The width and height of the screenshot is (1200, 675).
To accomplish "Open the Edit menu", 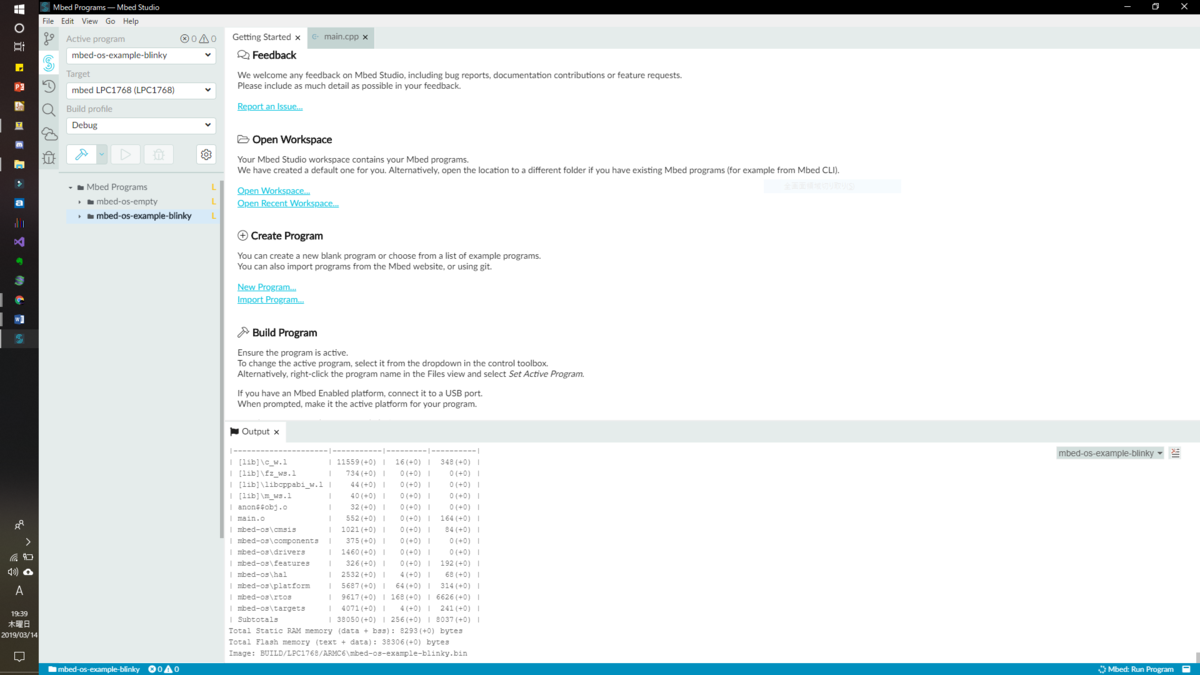I will (67, 21).
